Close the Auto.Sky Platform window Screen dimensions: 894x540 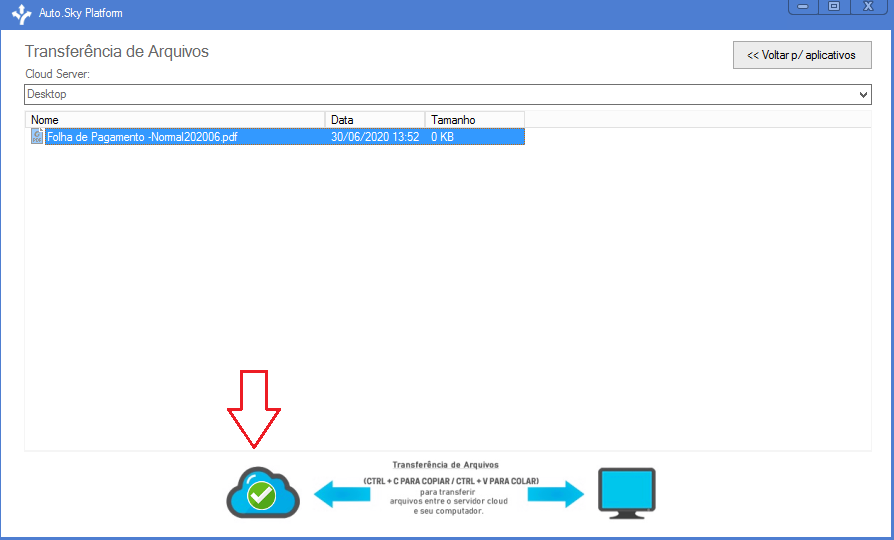coord(868,7)
